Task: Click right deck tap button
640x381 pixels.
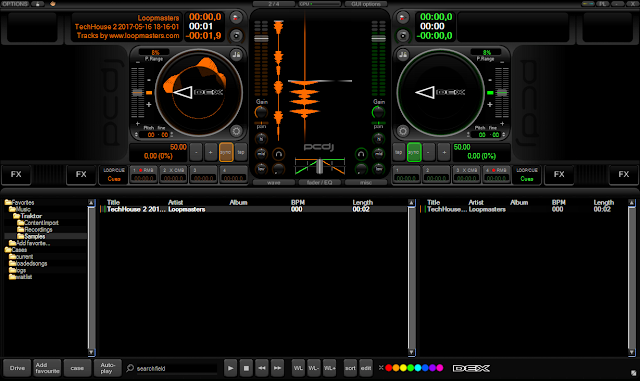Action: [x=398, y=152]
